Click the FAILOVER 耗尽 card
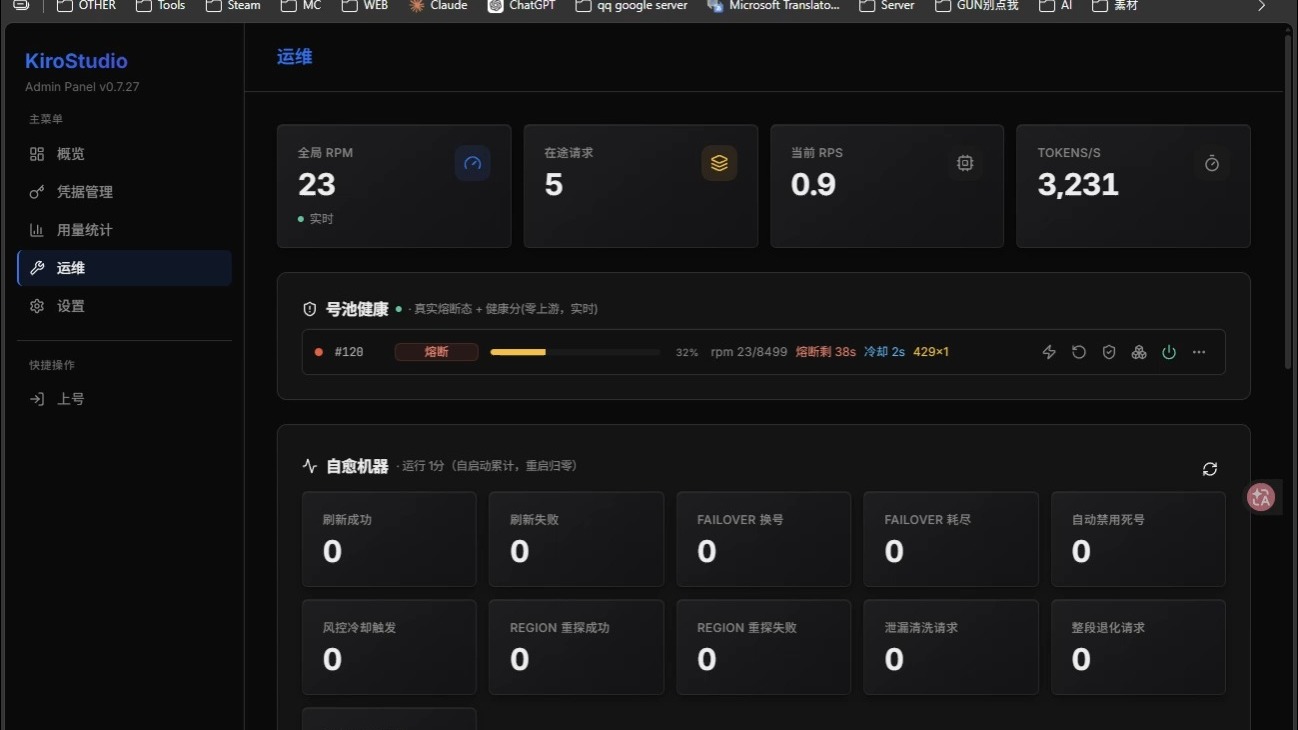Screen dimensions: 1298x730 tap(951, 539)
